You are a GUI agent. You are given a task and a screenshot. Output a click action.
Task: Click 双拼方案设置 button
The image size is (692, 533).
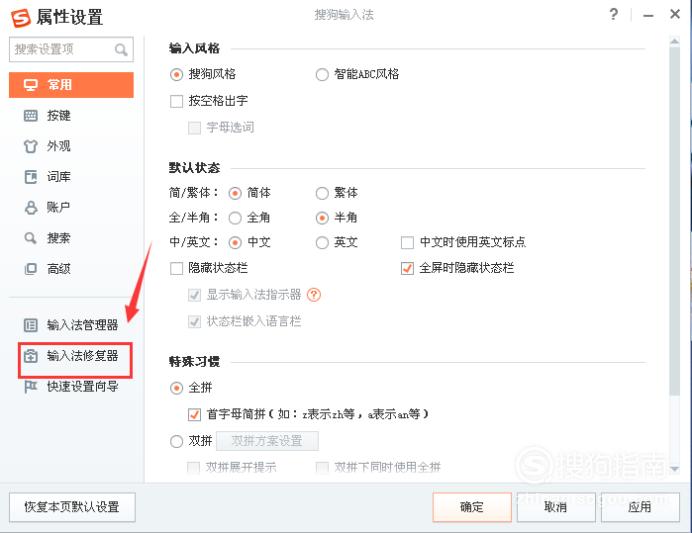(267, 441)
